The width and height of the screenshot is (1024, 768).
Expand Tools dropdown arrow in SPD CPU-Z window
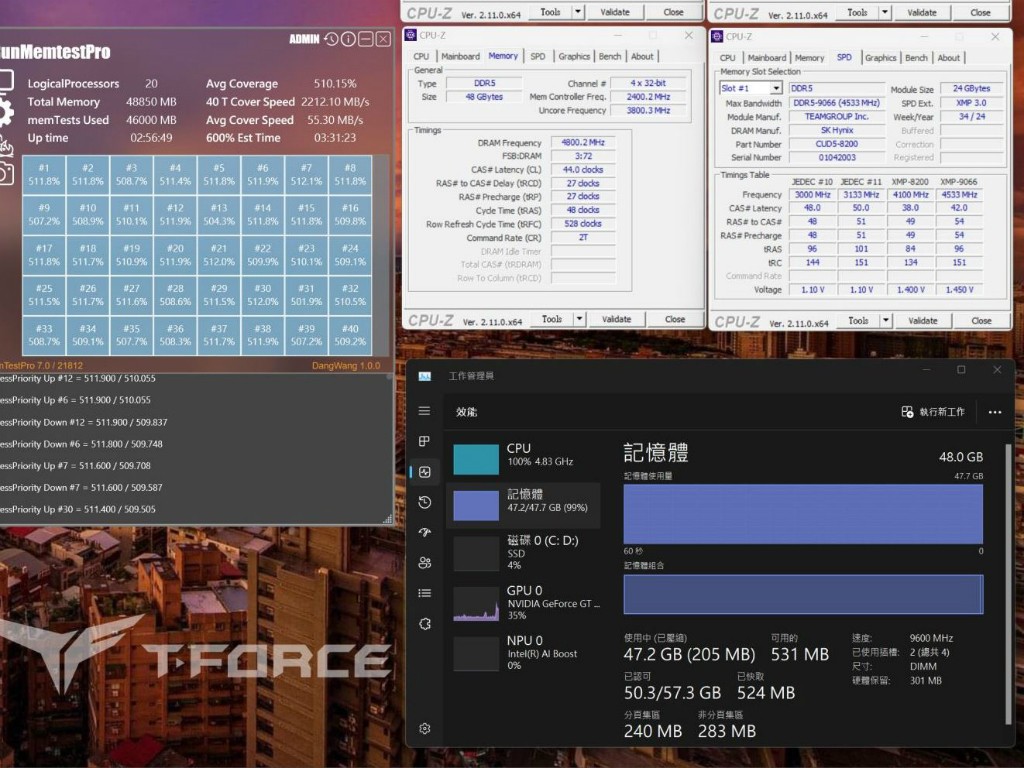click(x=886, y=321)
